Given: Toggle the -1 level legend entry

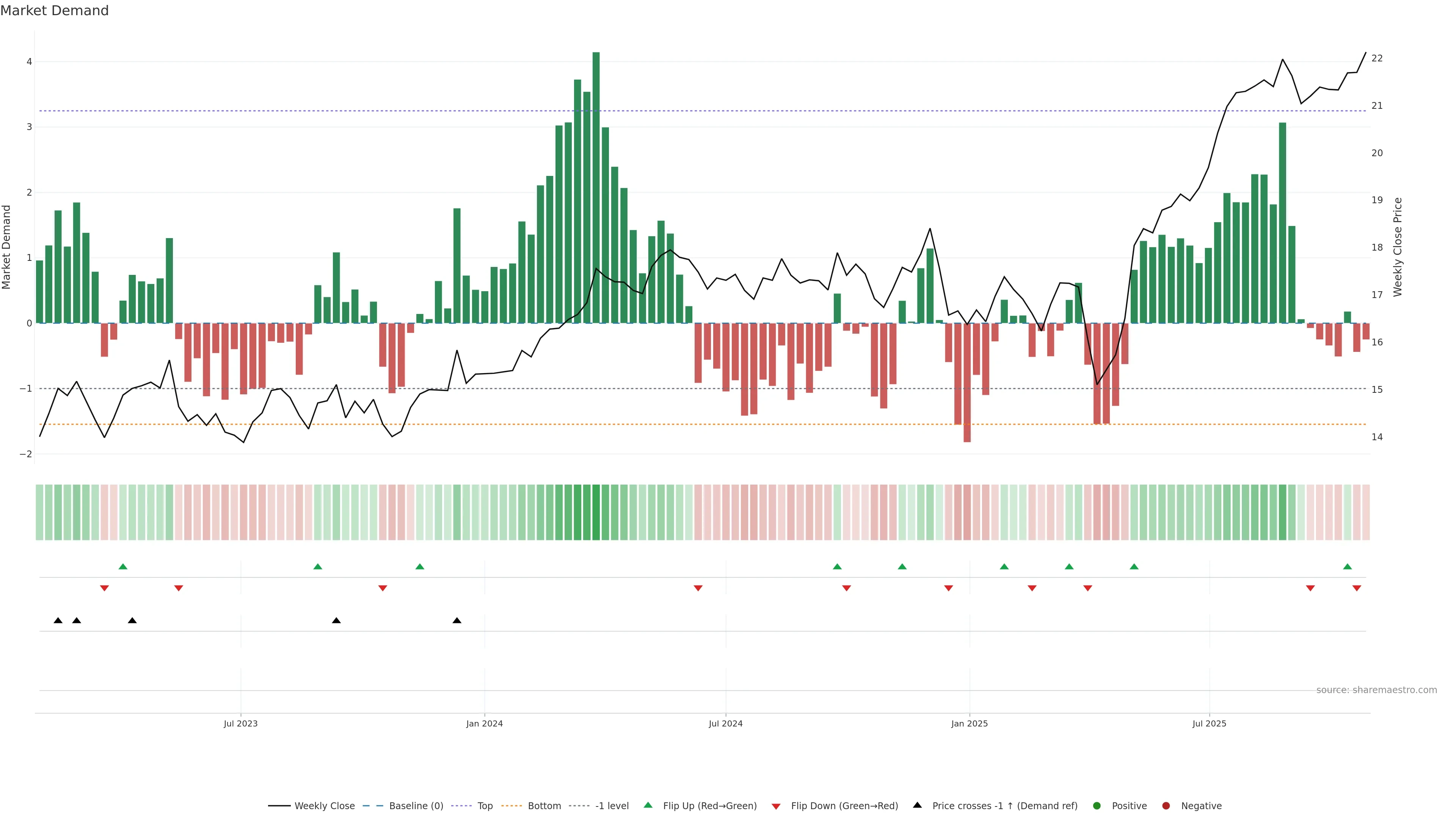Looking at the screenshot, I should [x=612, y=805].
